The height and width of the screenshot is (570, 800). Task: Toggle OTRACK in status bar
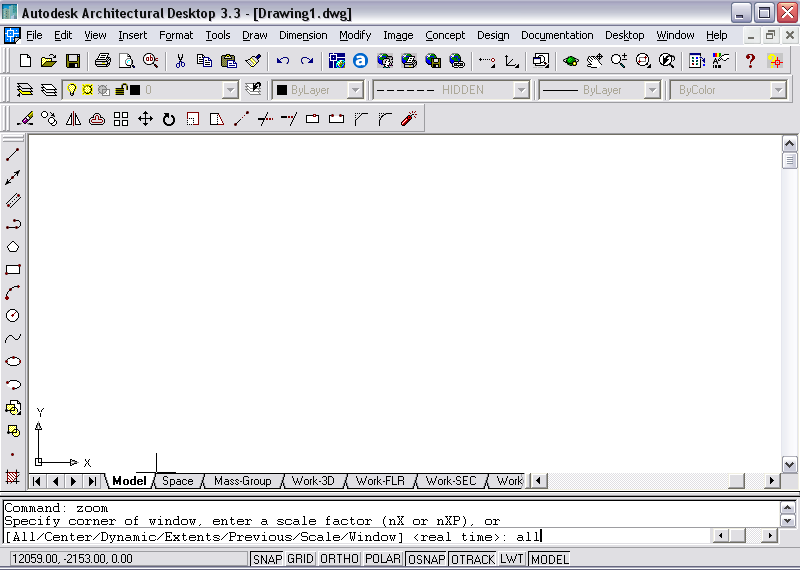click(472, 559)
